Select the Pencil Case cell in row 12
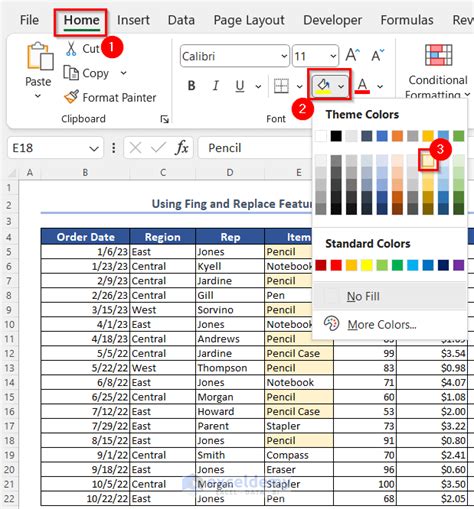Image resolution: width=474 pixels, height=509 pixels. tap(299, 353)
